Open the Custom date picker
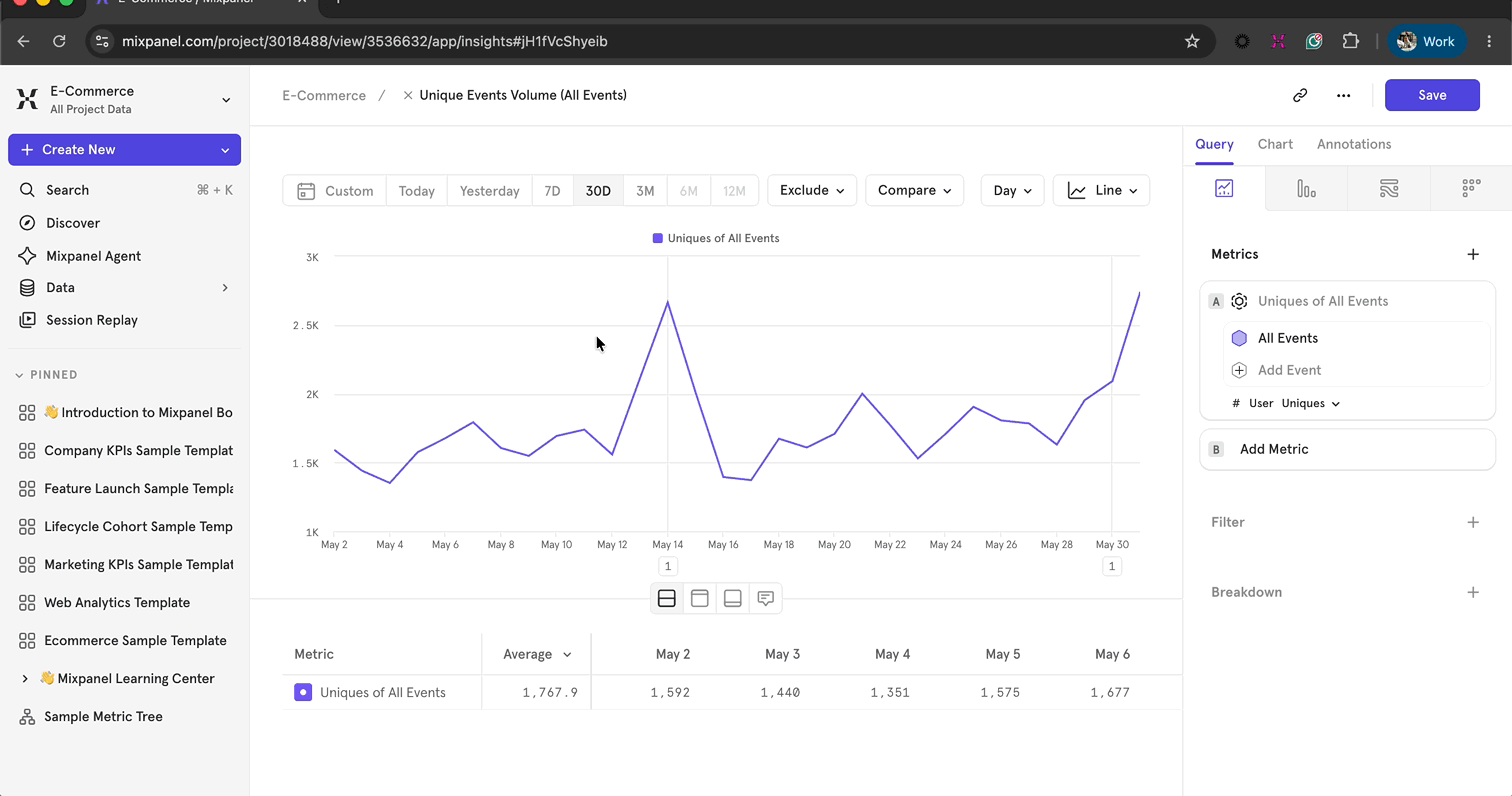The width and height of the screenshot is (1512, 796). point(335,190)
